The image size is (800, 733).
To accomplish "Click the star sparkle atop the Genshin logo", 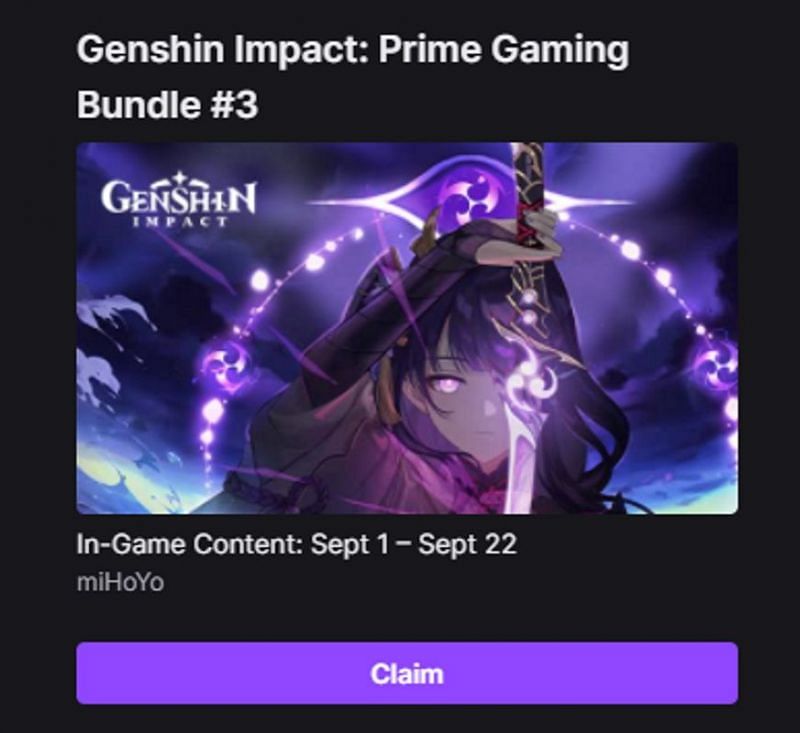I will [x=179, y=180].
